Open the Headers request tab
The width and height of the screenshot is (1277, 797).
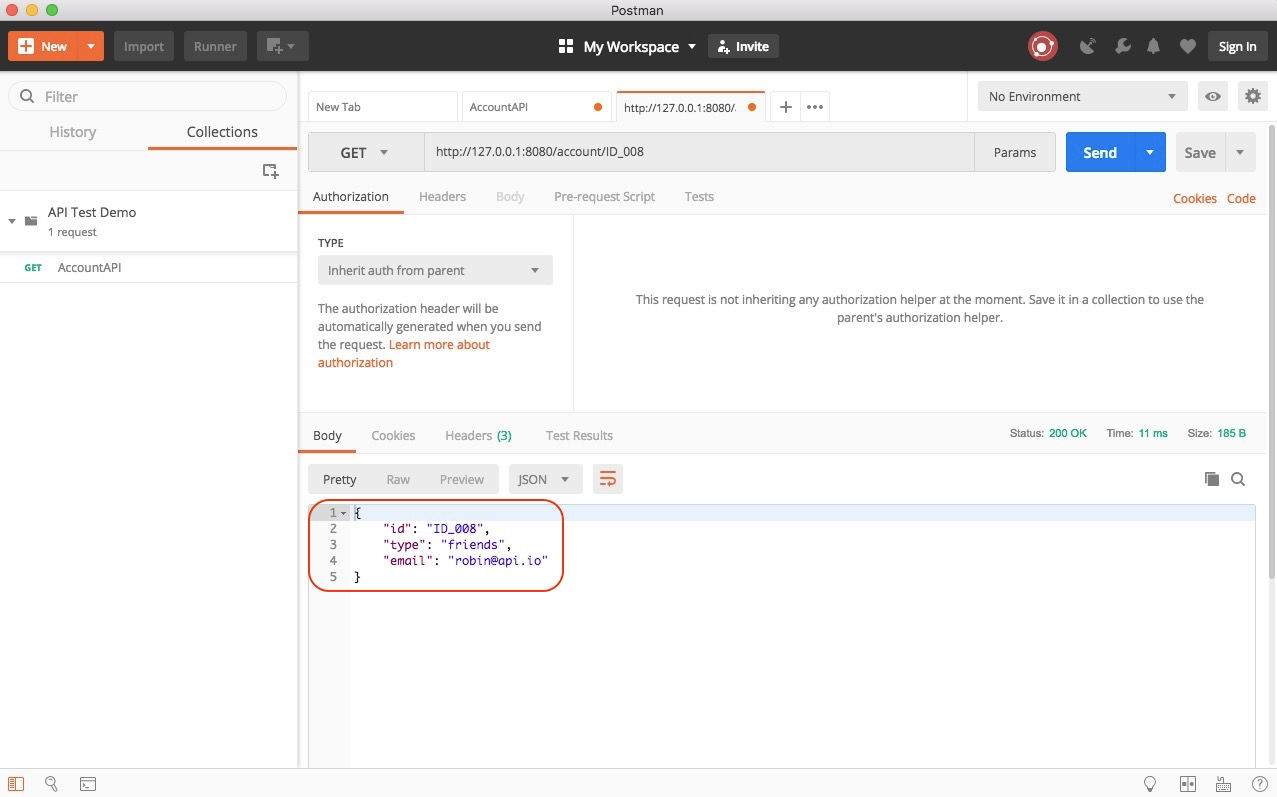click(x=442, y=196)
